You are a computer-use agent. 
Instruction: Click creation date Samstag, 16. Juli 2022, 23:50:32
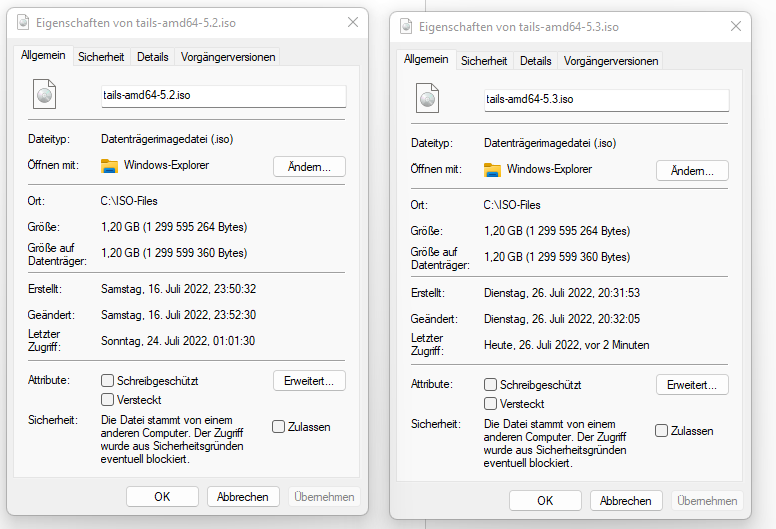pos(179,289)
